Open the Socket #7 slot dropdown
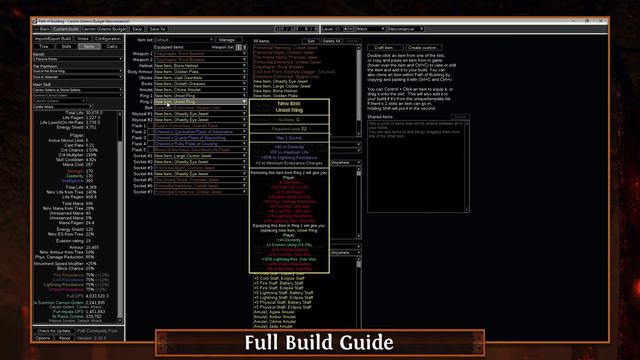 [200, 191]
